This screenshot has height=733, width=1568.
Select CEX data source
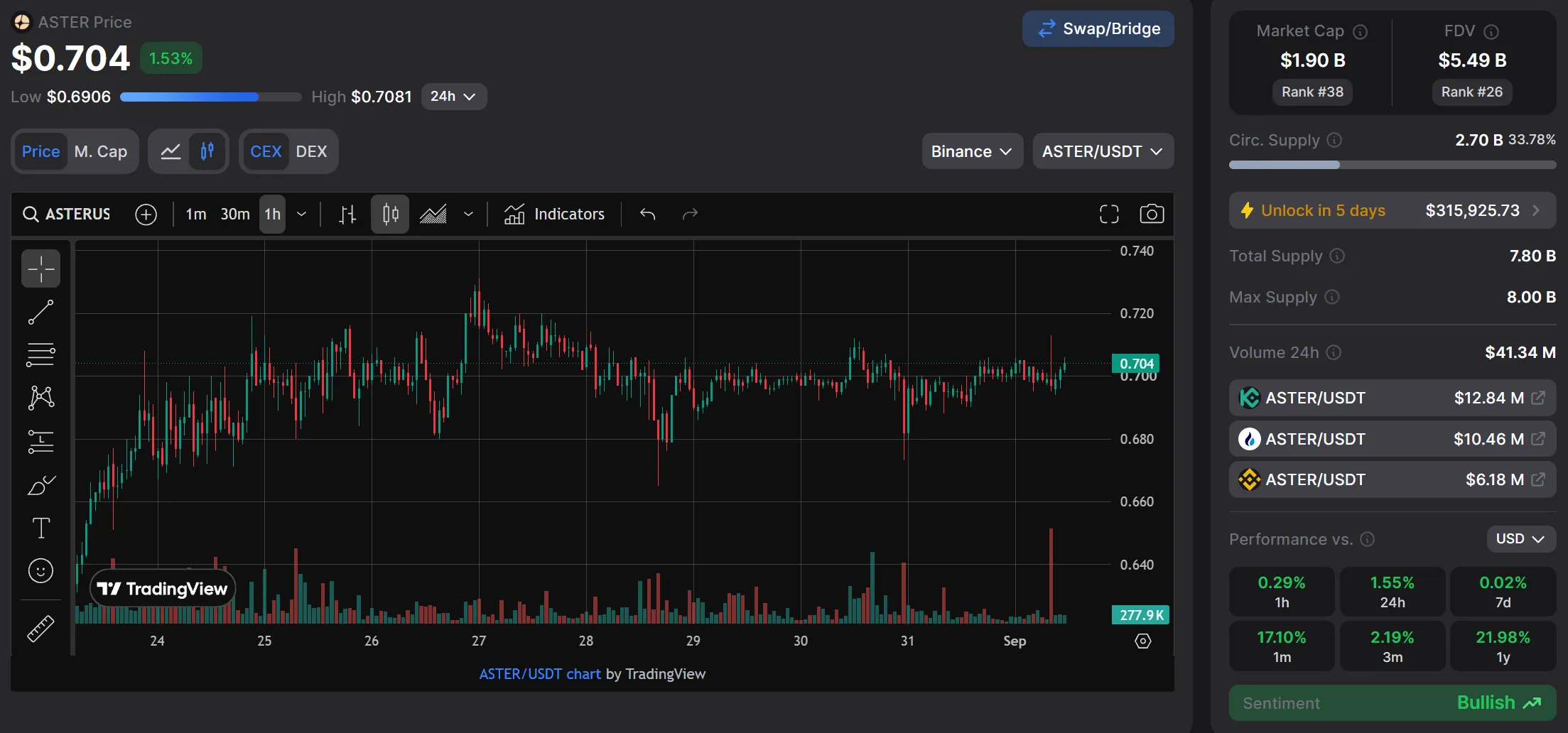tap(266, 151)
